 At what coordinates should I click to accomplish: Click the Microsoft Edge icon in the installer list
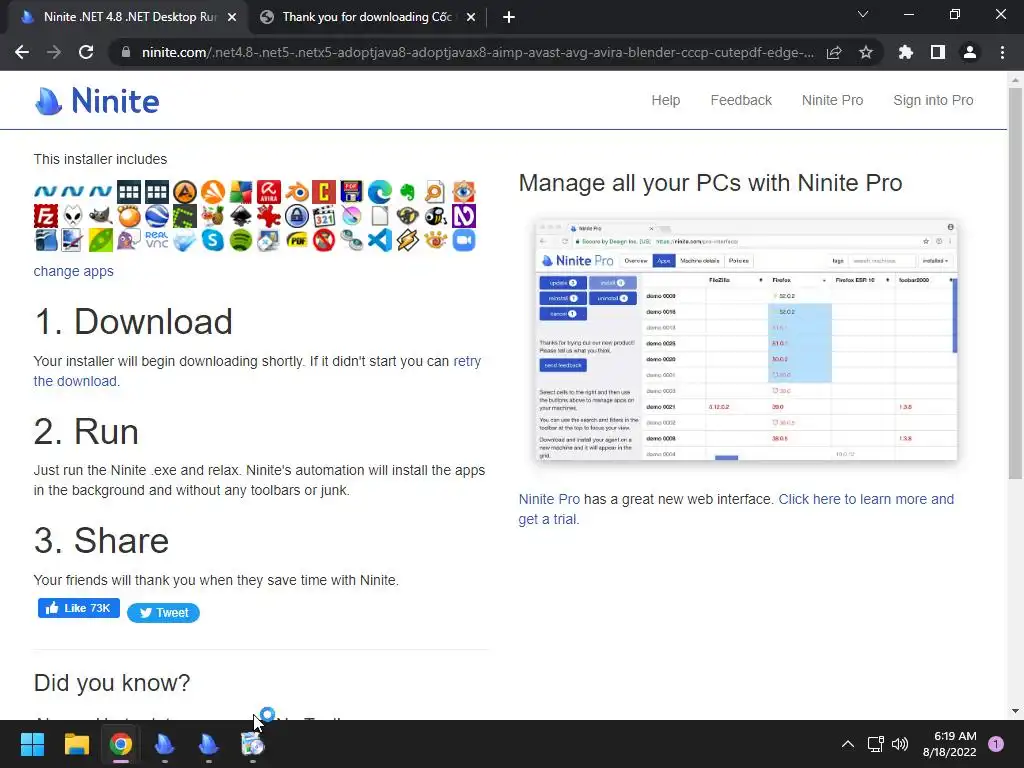point(379,192)
